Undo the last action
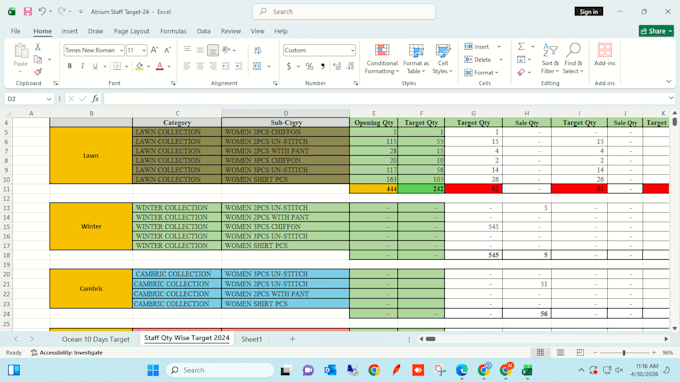680x382 pixels. [42, 12]
